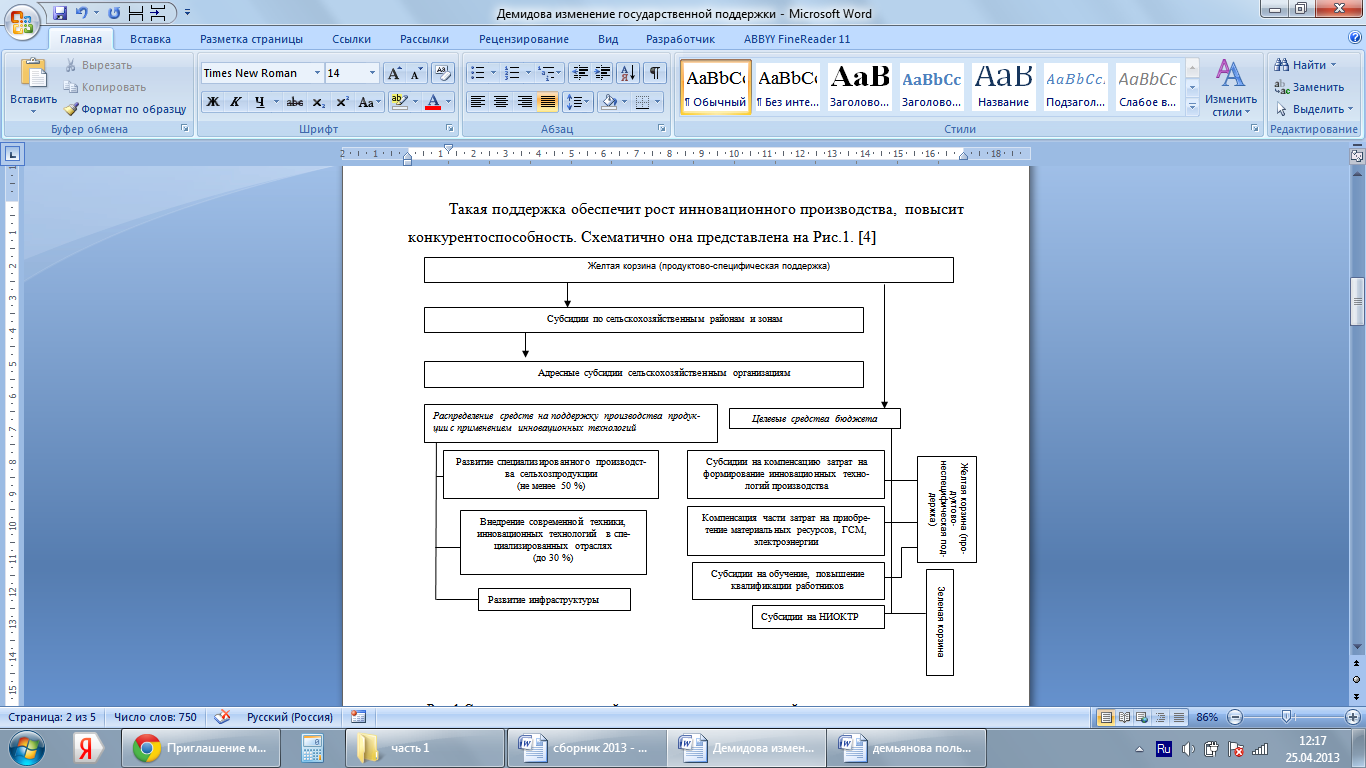Open the Ссылки (References) tab
The image size is (1366, 768).
pyautogui.click(x=352, y=39)
